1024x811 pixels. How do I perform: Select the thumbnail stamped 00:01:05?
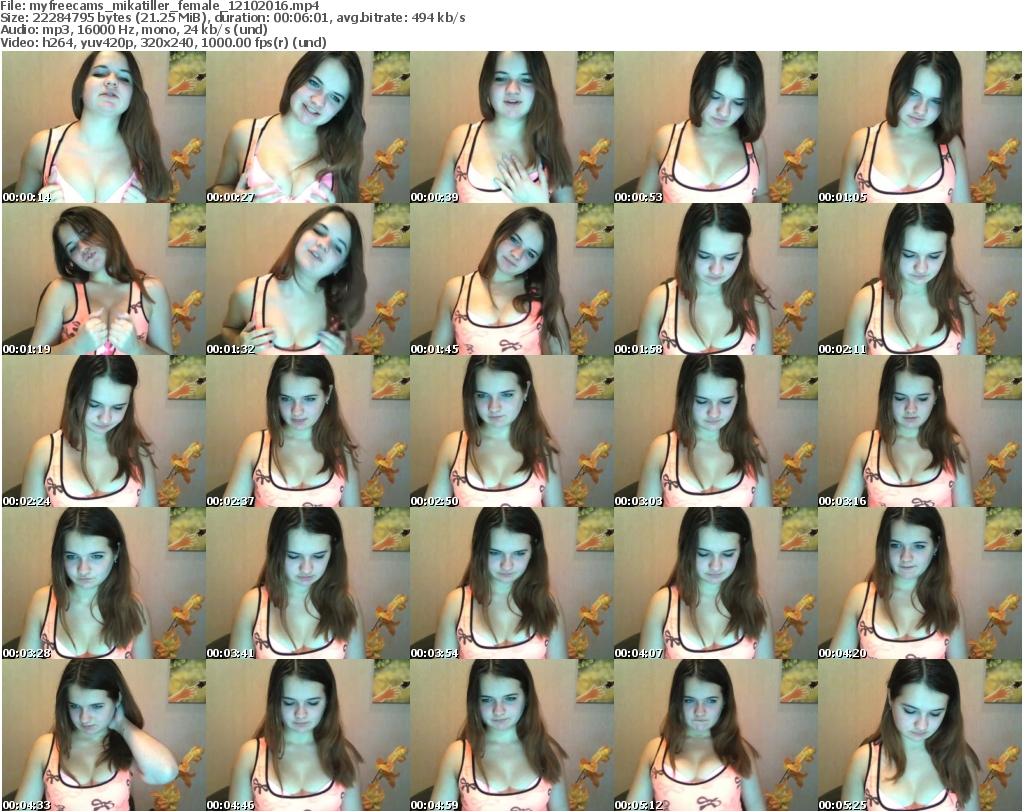pyautogui.click(x=920, y=127)
